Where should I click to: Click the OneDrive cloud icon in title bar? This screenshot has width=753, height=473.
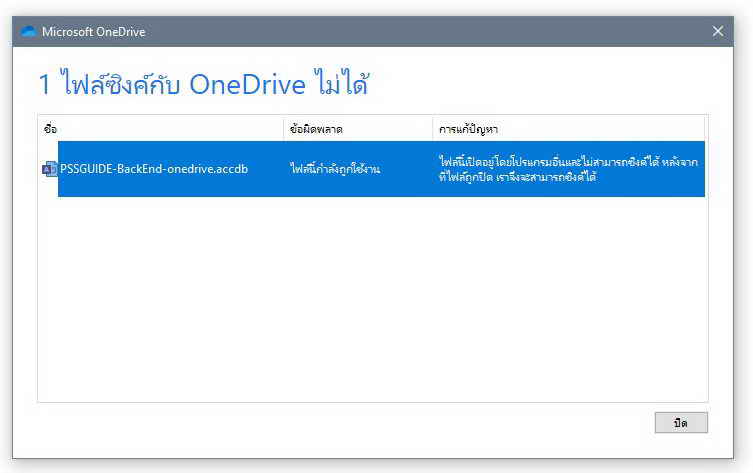pyautogui.click(x=29, y=32)
